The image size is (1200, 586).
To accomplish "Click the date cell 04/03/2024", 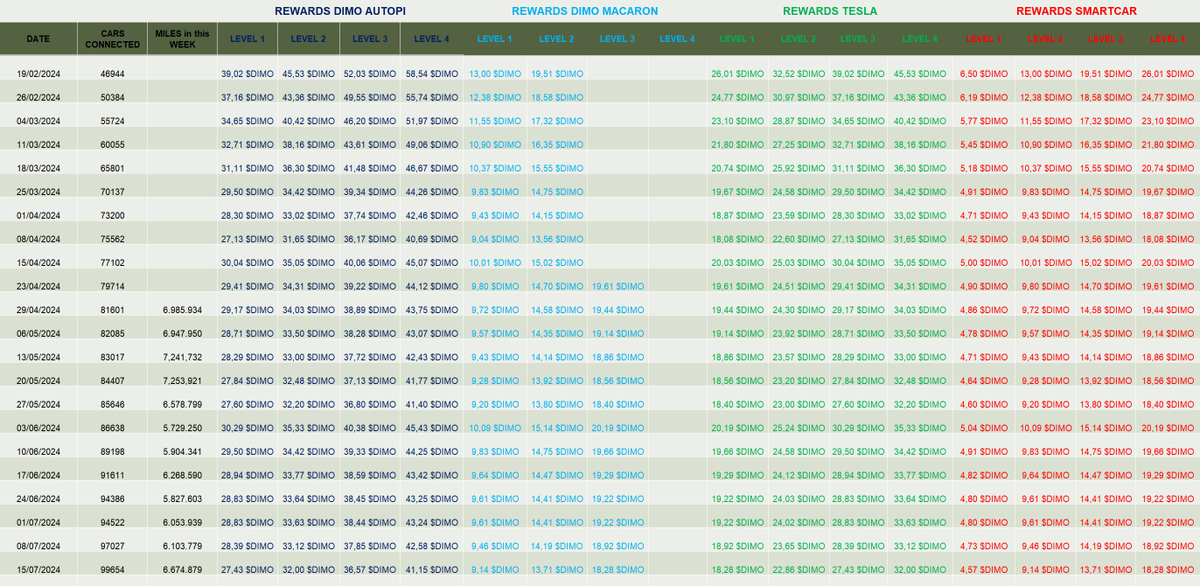I will click(x=38, y=121).
